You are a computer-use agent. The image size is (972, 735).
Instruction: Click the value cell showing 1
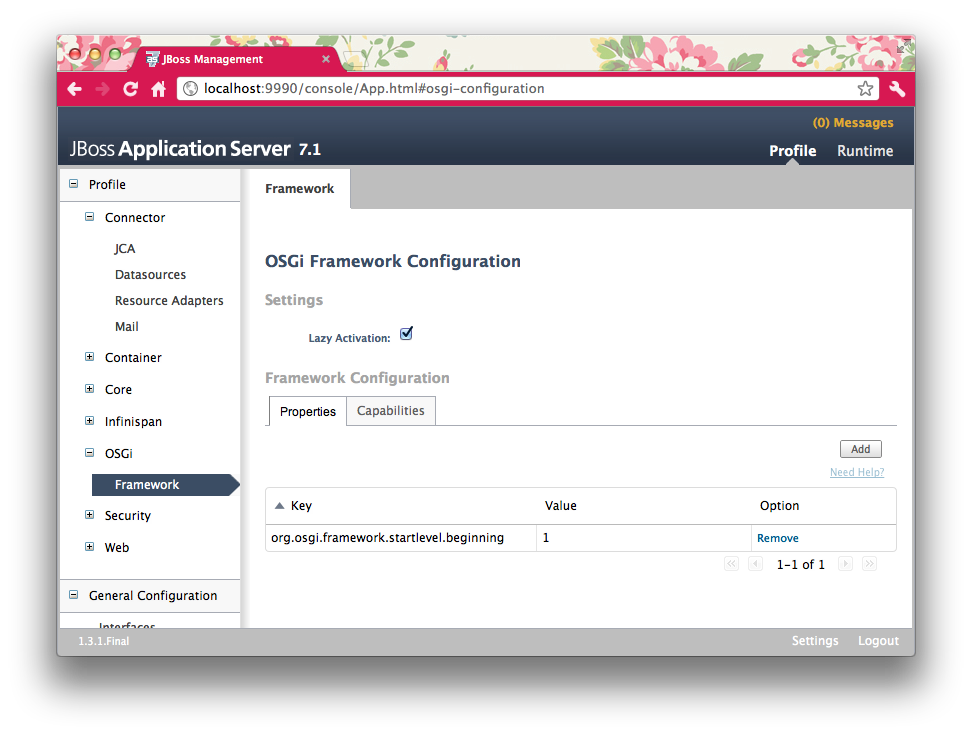tap(644, 538)
